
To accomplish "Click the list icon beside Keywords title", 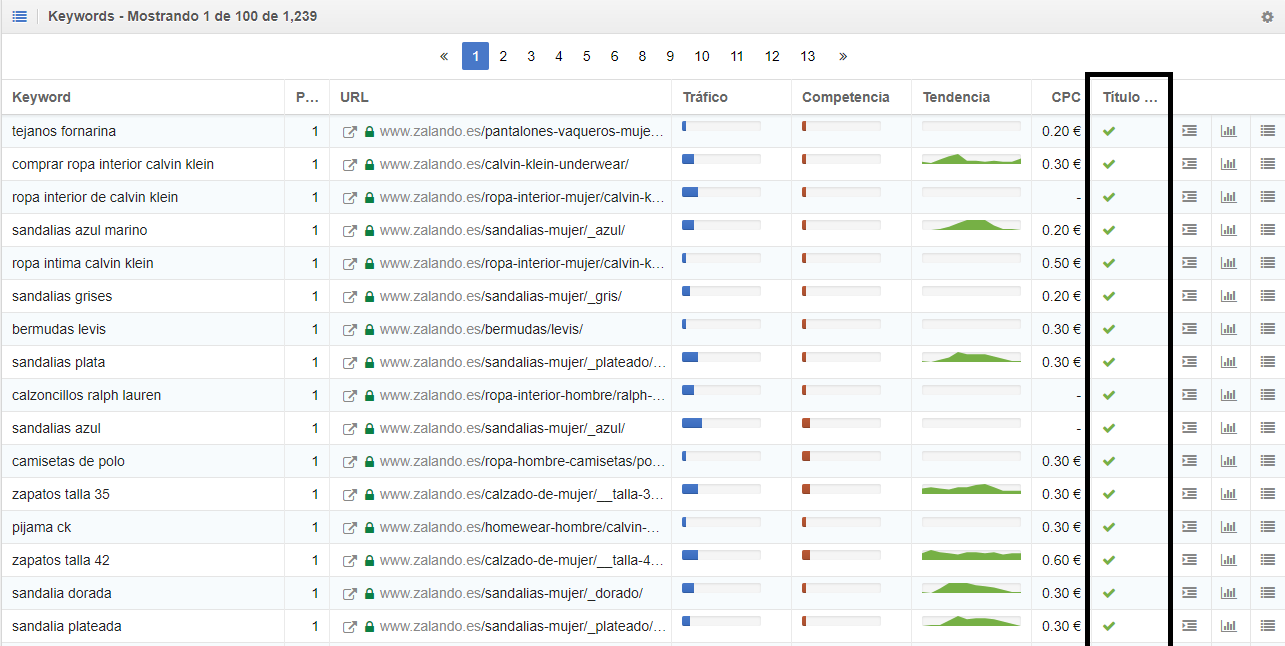I will [19, 17].
